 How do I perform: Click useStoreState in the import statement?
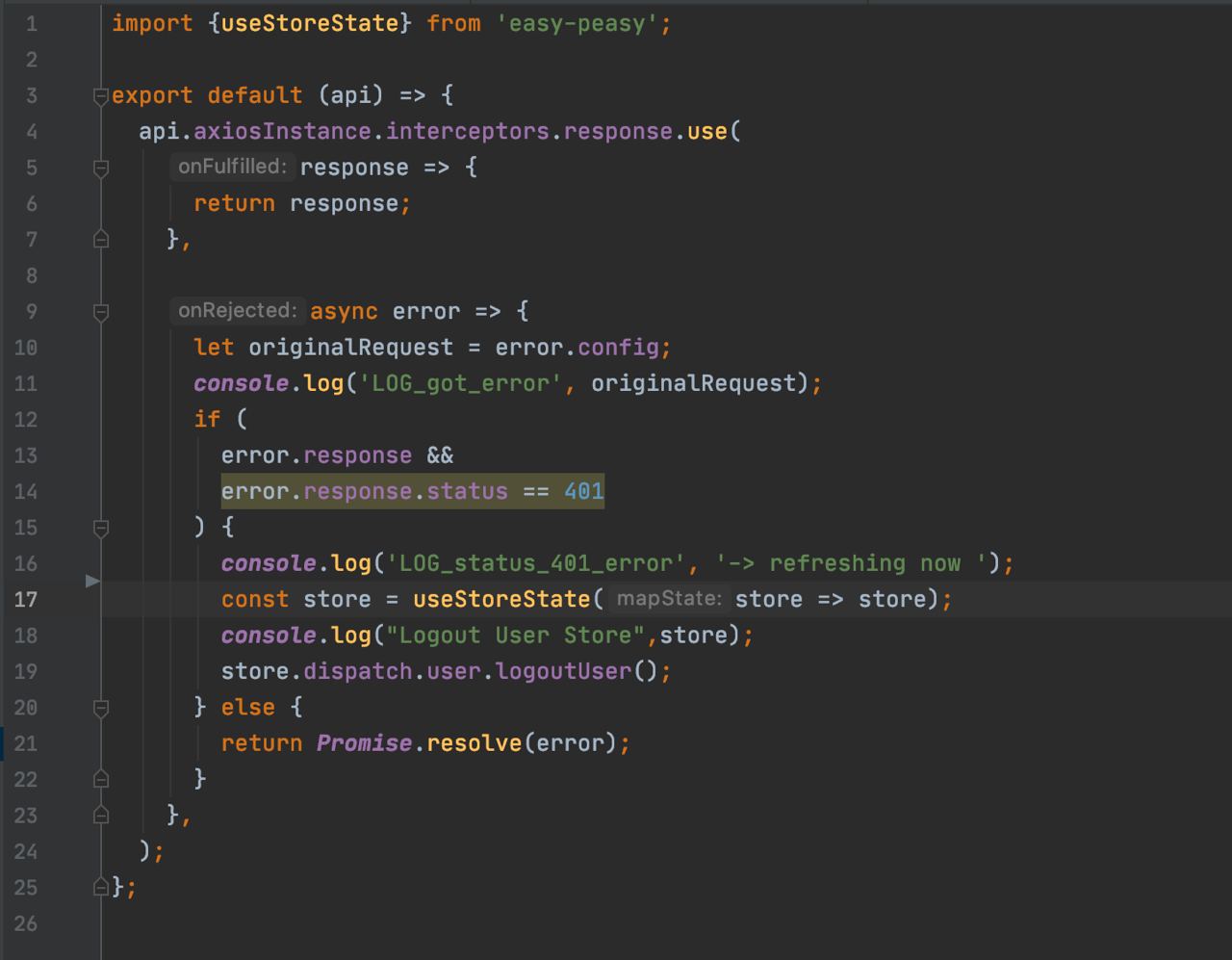pos(309,23)
